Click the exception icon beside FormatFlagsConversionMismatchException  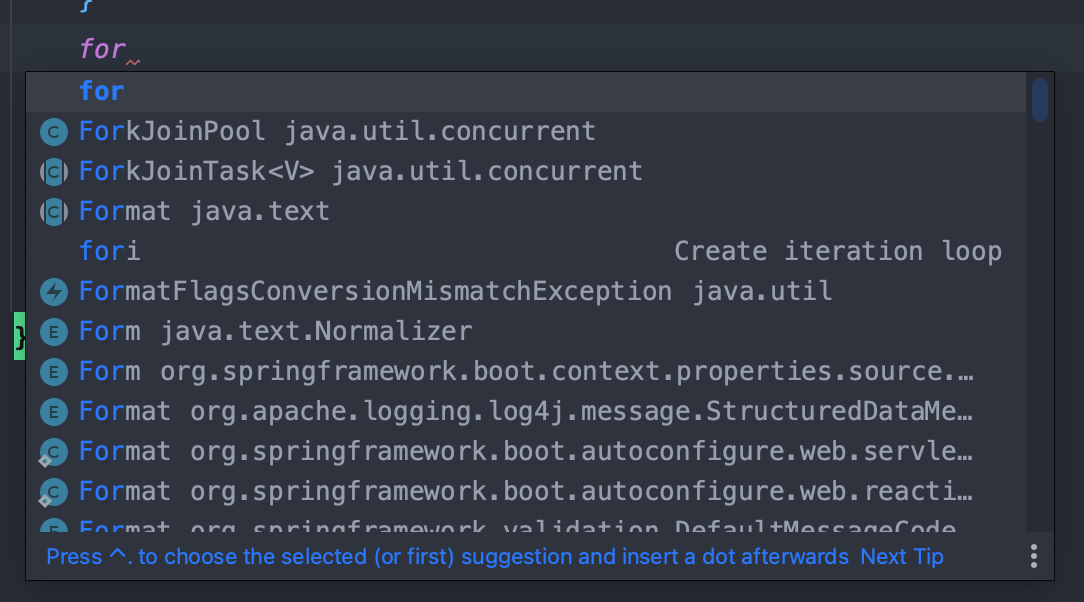coord(53,290)
